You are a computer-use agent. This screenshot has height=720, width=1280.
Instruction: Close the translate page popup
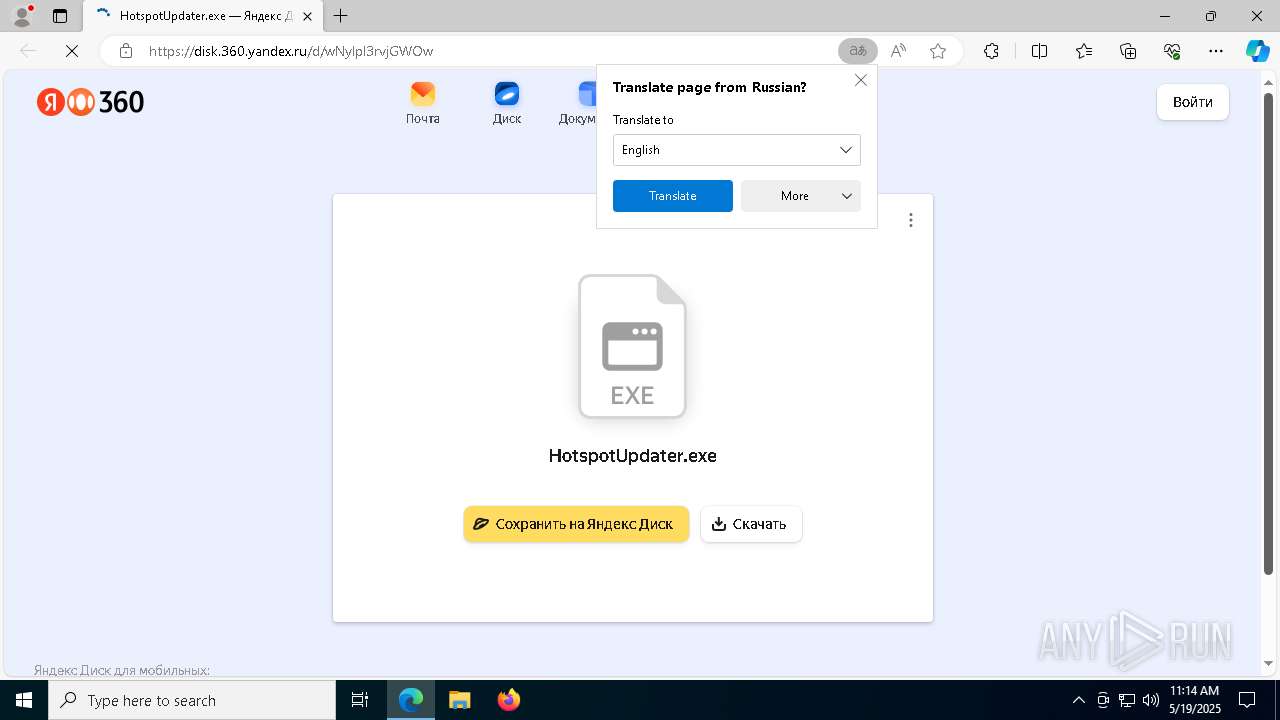click(861, 80)
